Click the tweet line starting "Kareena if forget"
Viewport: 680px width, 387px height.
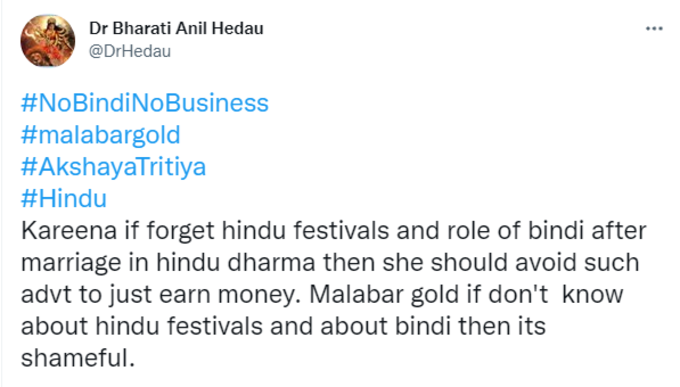coord(333,231)
